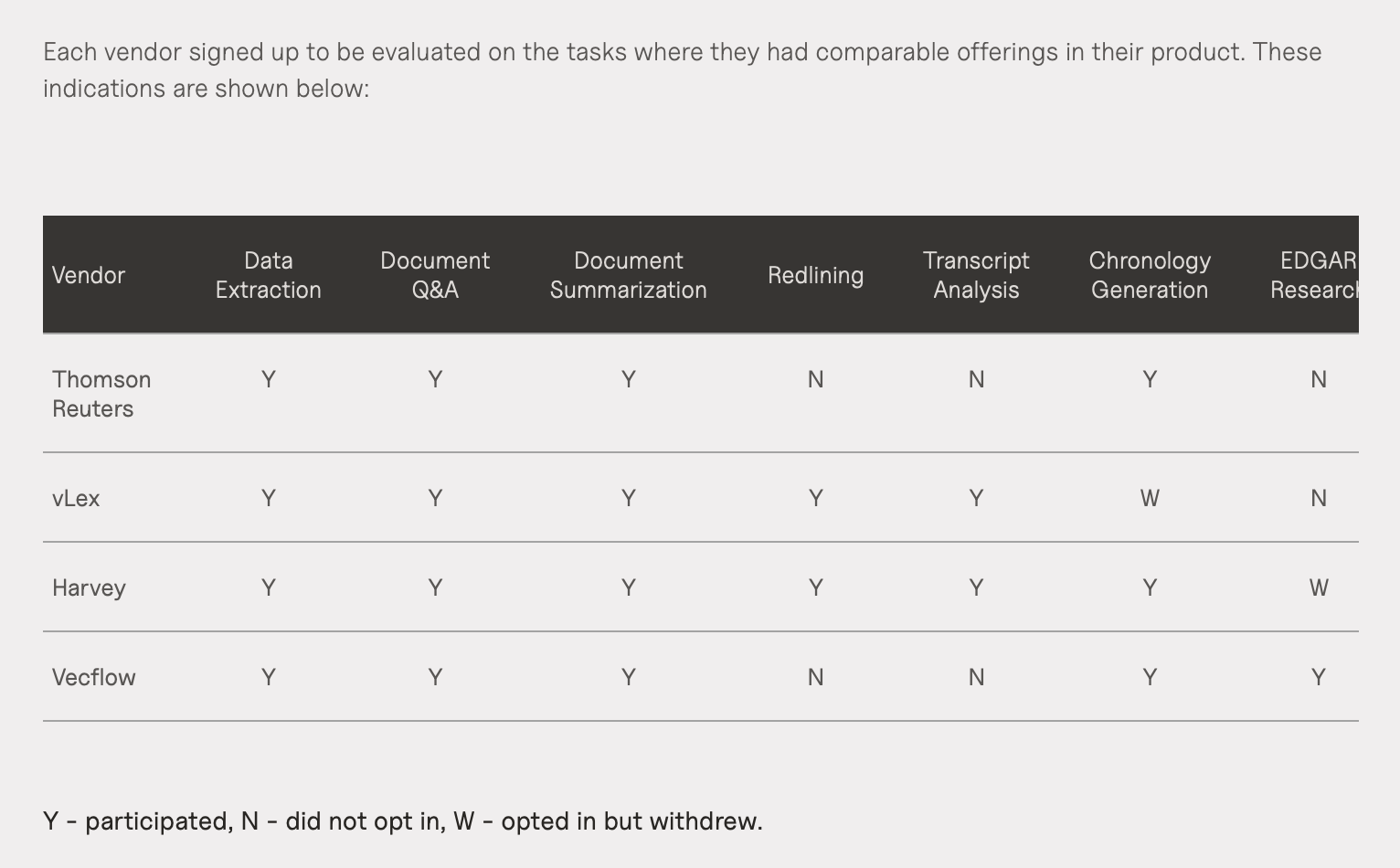The image size is (1400, 868).
Task: Click the Redlining column header
Action: click(x=815, y=275)
